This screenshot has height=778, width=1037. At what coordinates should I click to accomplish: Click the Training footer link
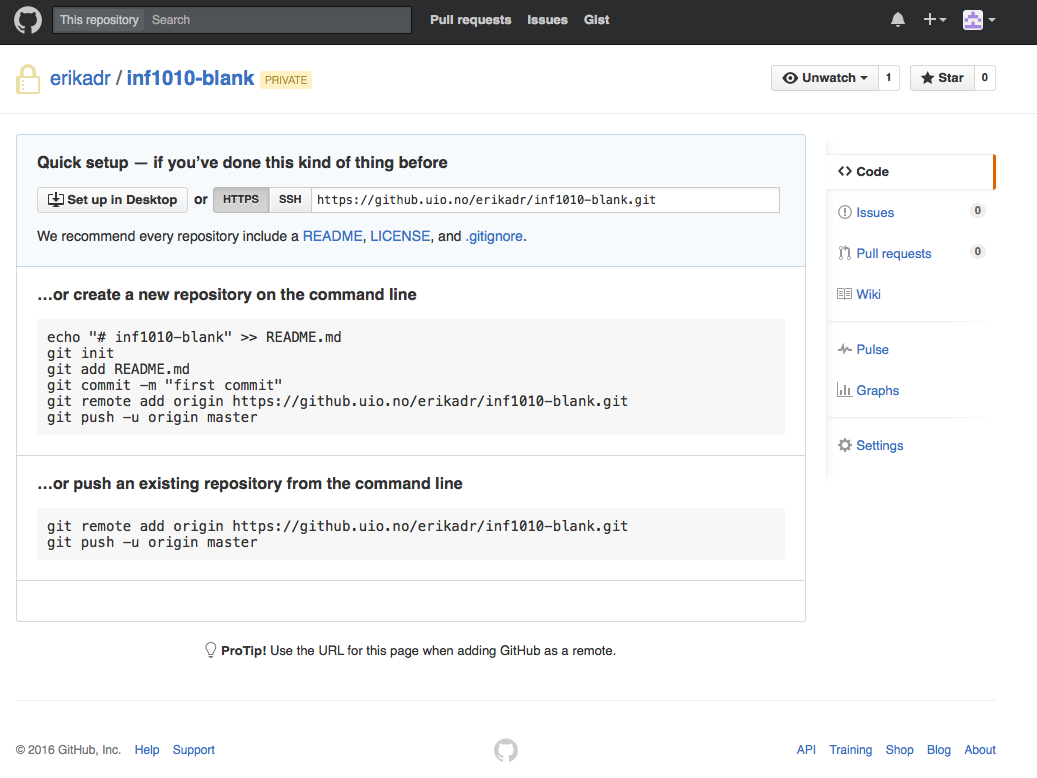(x=850, y=750)
